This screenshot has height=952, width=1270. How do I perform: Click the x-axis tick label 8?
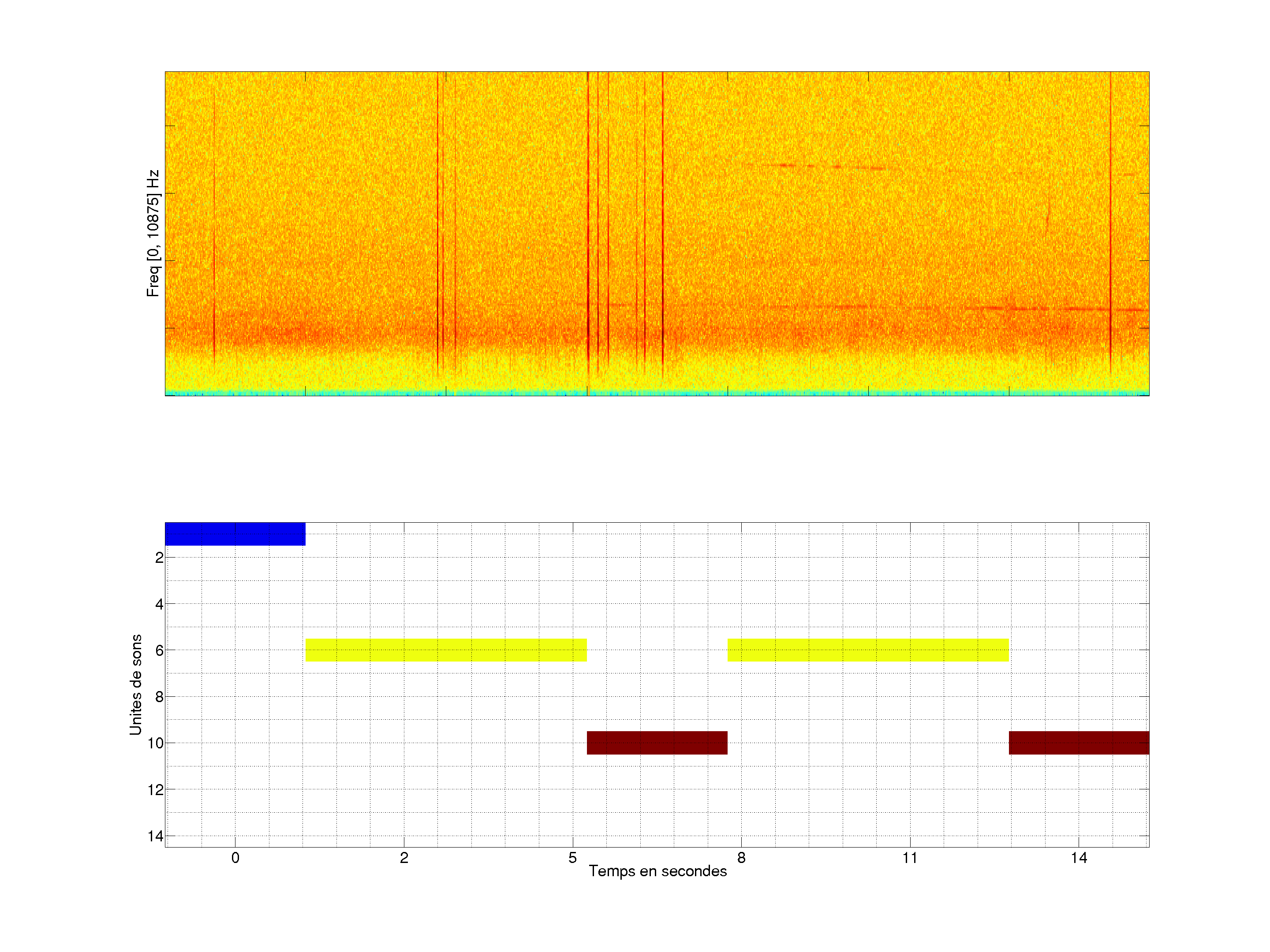point(741,858)
